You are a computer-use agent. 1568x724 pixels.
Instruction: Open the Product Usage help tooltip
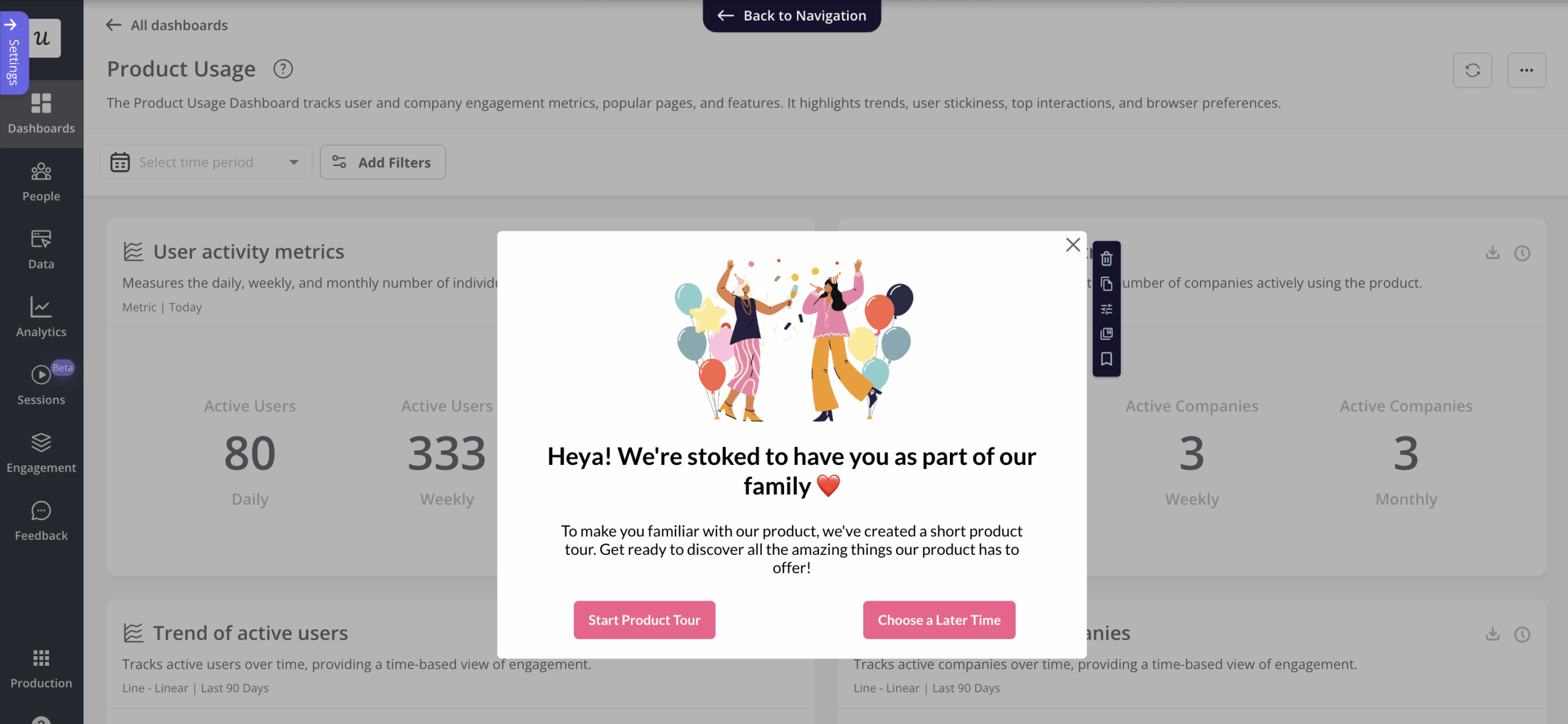click(282, 69)
